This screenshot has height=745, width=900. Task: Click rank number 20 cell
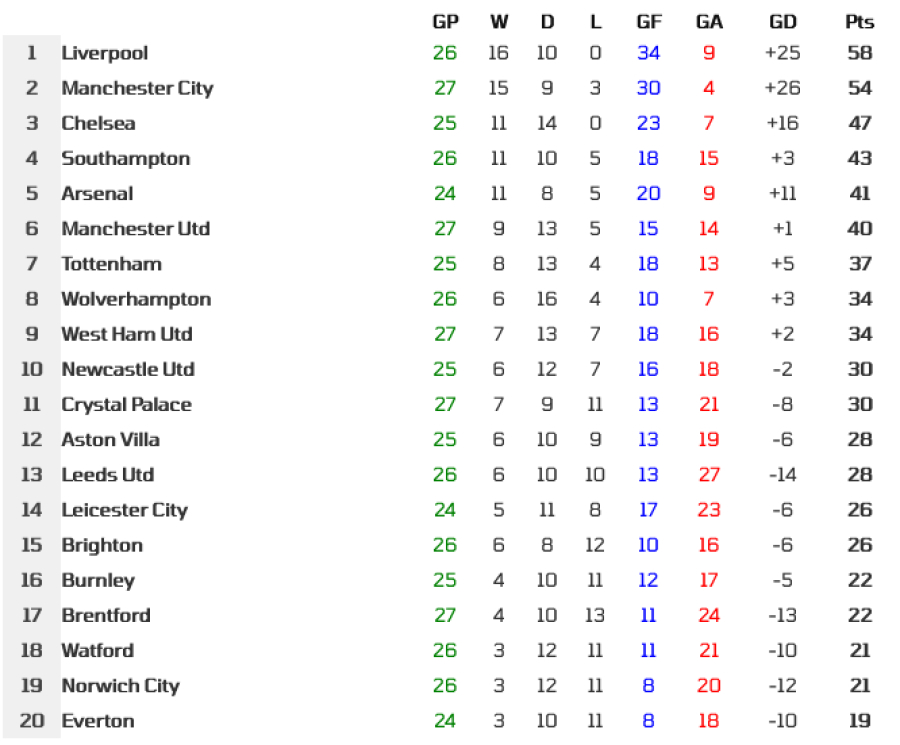32,721
